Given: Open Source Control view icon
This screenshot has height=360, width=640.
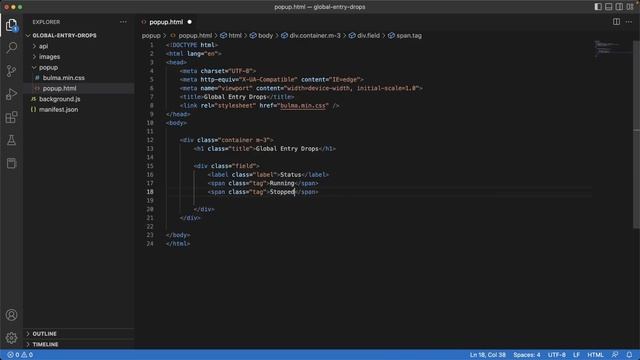Looking at the screenshot, I should (x=11, y=71).
